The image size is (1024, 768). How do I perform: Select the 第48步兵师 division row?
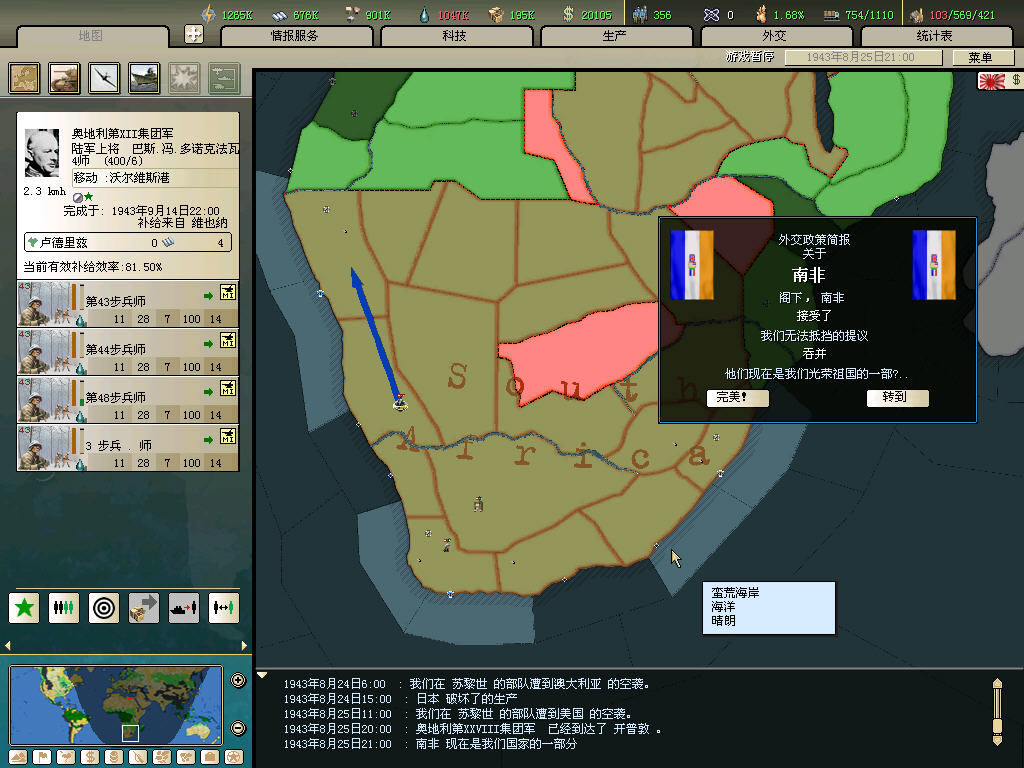point(128,400)
